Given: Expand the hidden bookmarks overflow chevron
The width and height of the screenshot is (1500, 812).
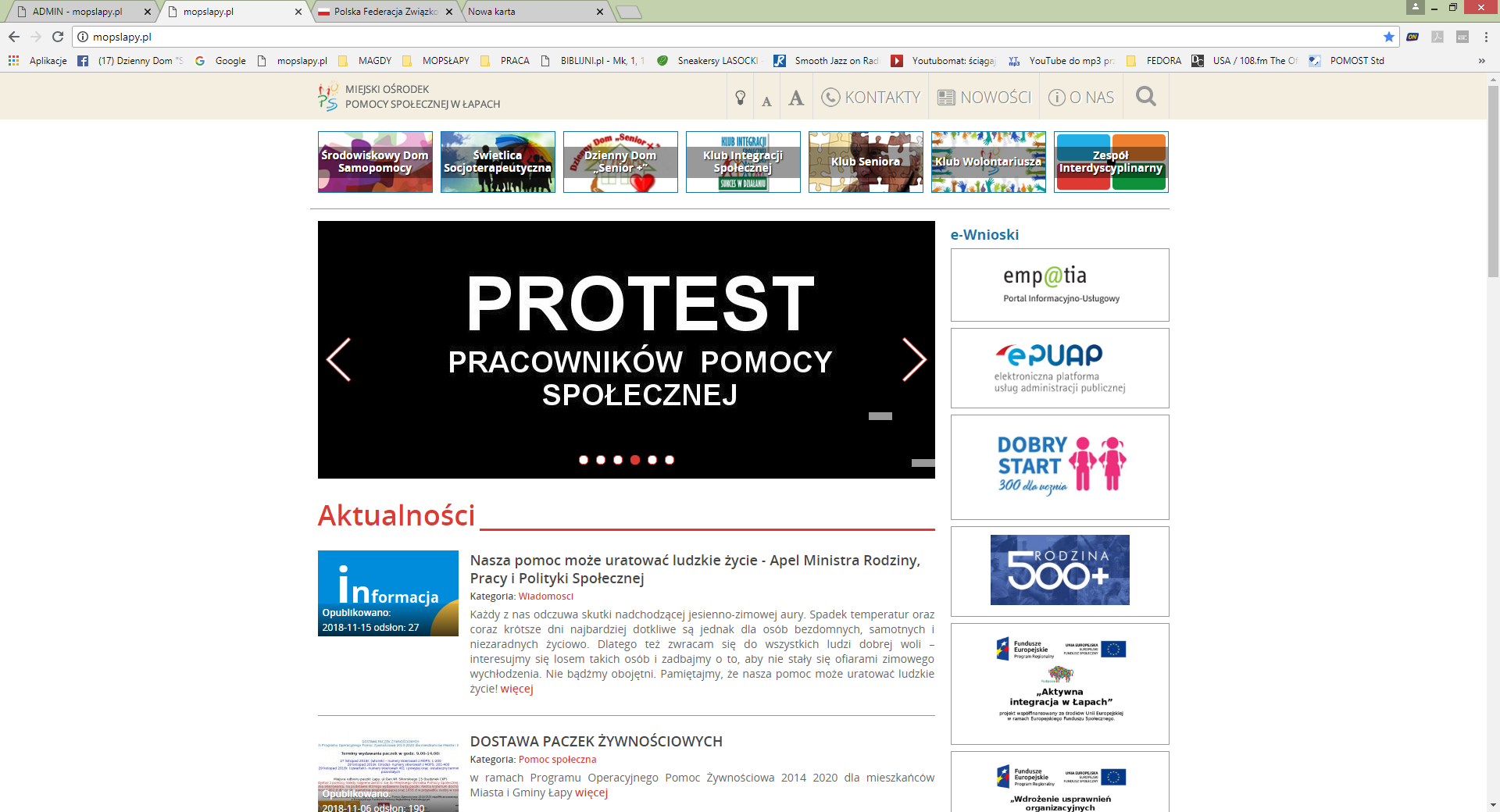Looking at the screenshot, I should (1481, 61).
